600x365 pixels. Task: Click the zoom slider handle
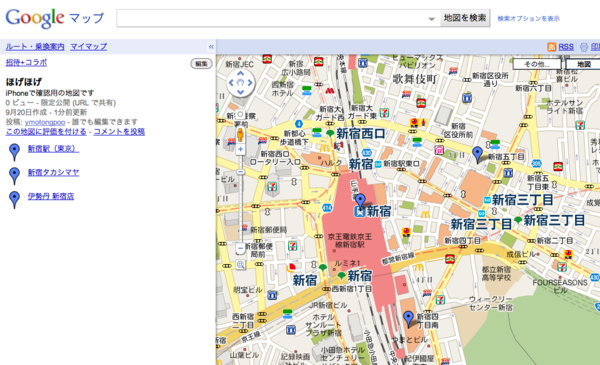pyautogui.click(x=240, y=172)
